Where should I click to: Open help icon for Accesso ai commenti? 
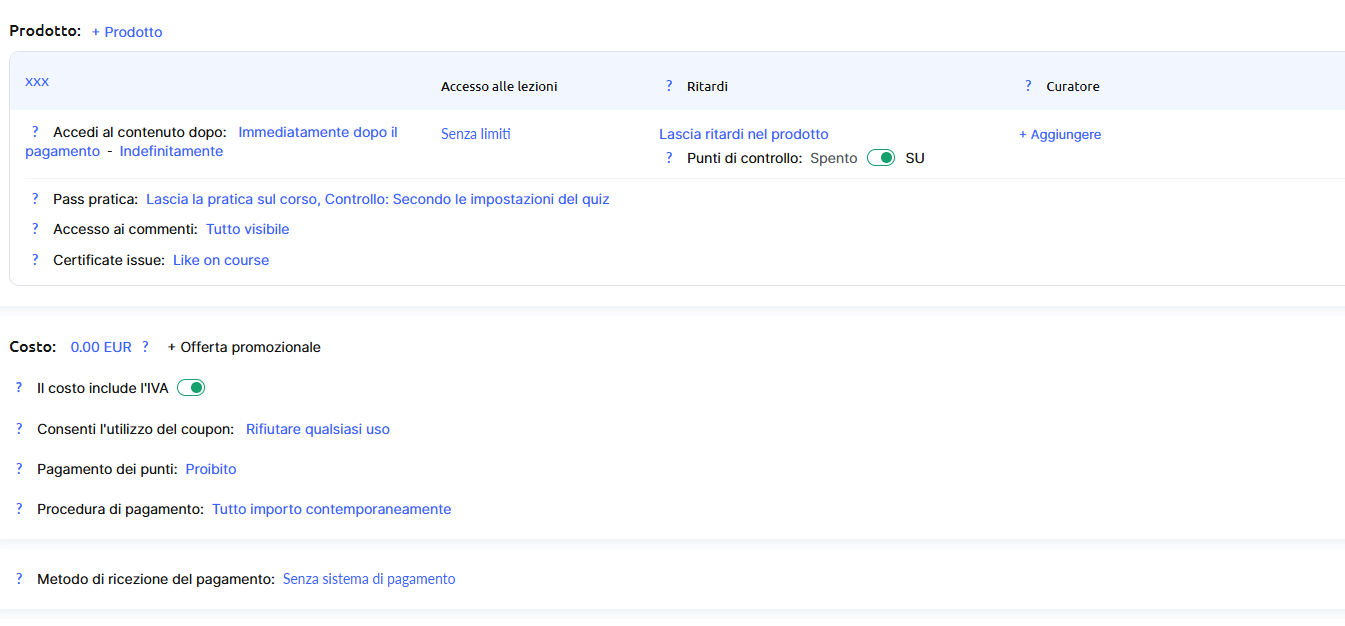click(35, 229)
